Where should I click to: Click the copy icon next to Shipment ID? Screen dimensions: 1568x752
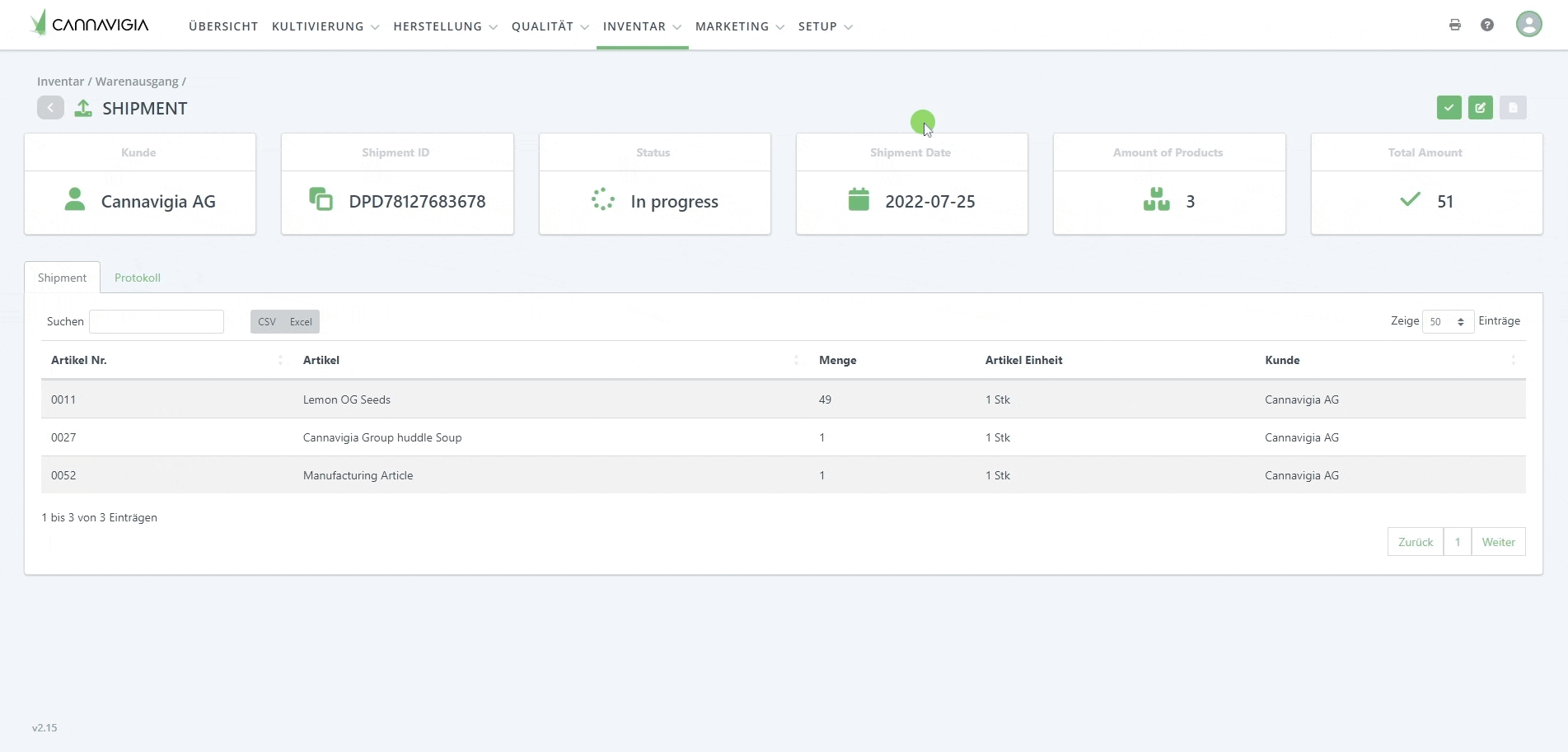tap(321, 199)
